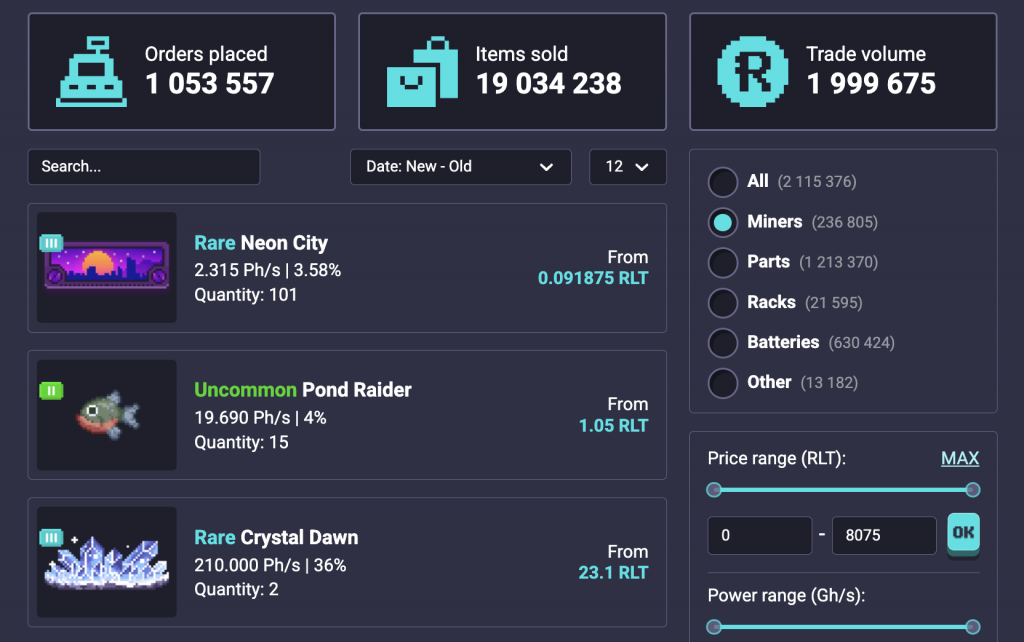
Task: Click the 19.690 Ph/s | 4% stat
Action: point(260,418)
